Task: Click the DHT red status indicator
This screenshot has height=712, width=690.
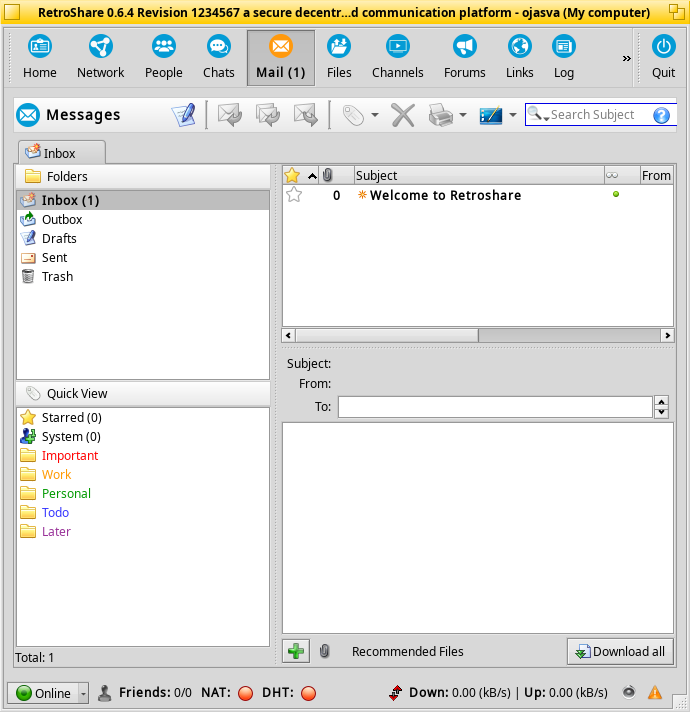Action: [308, 693]
